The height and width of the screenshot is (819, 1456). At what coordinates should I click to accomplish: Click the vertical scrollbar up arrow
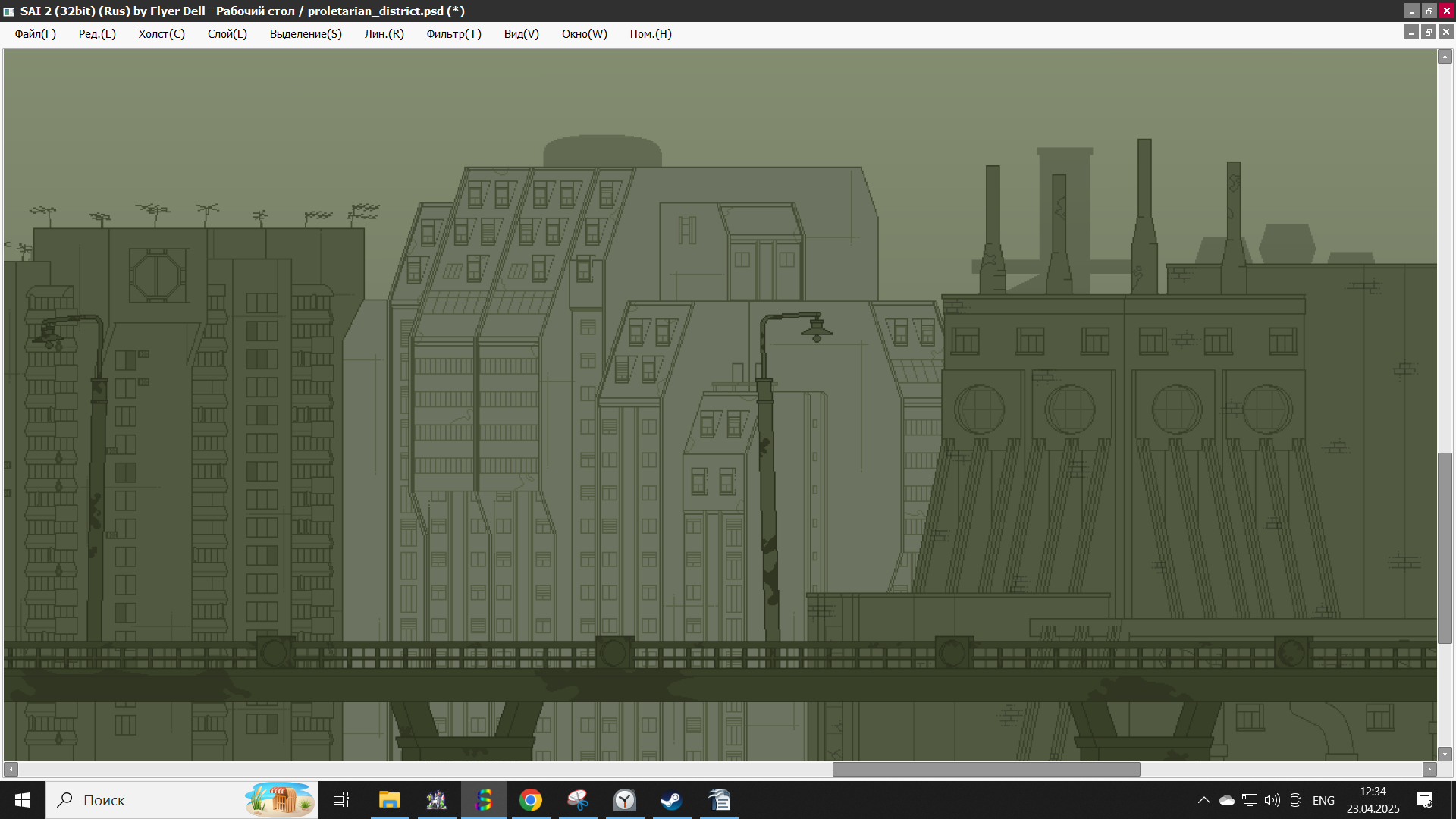(x=1445, y=57)
